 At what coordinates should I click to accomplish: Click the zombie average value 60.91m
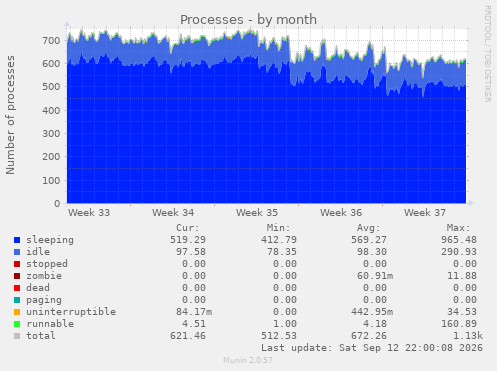pos(375,276)
